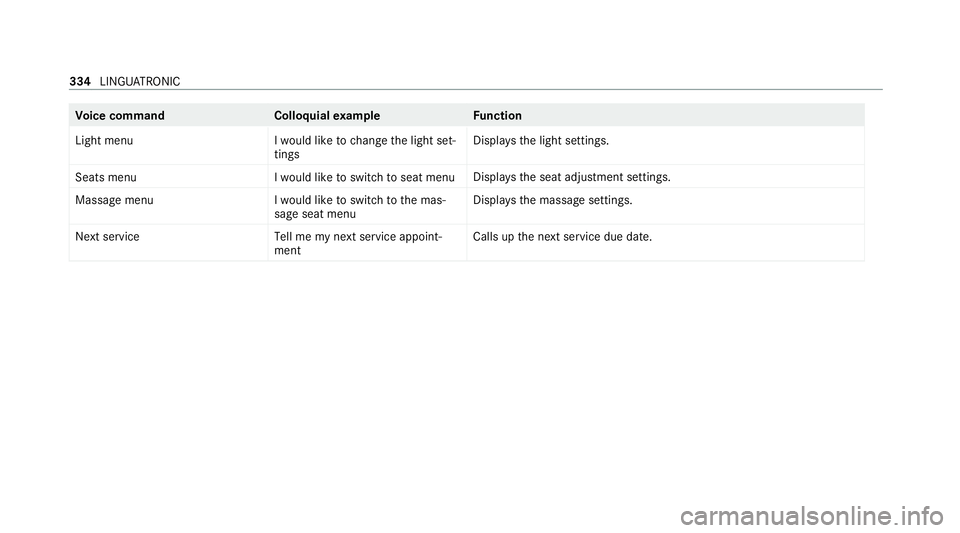960x533 pixels.
Task: Click the light settings colloquial example text
Action: coord(365,147)
